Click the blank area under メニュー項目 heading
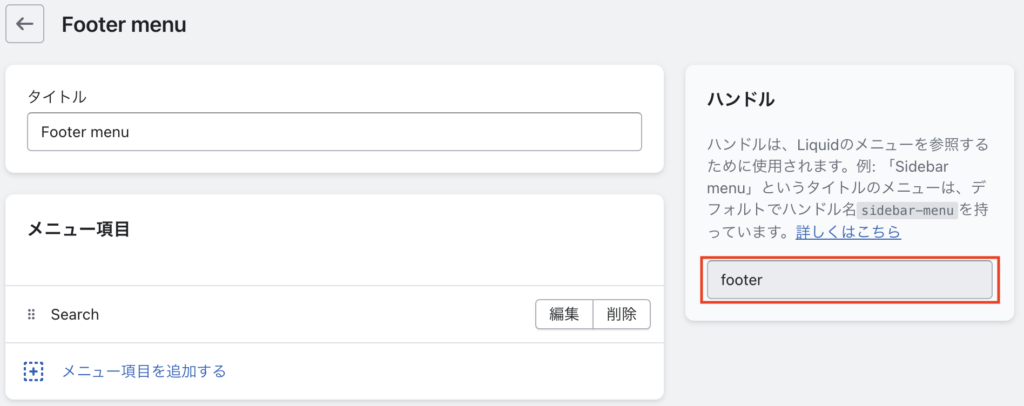This screenshot has width=1024, height=406. click(x=334, y=264)
